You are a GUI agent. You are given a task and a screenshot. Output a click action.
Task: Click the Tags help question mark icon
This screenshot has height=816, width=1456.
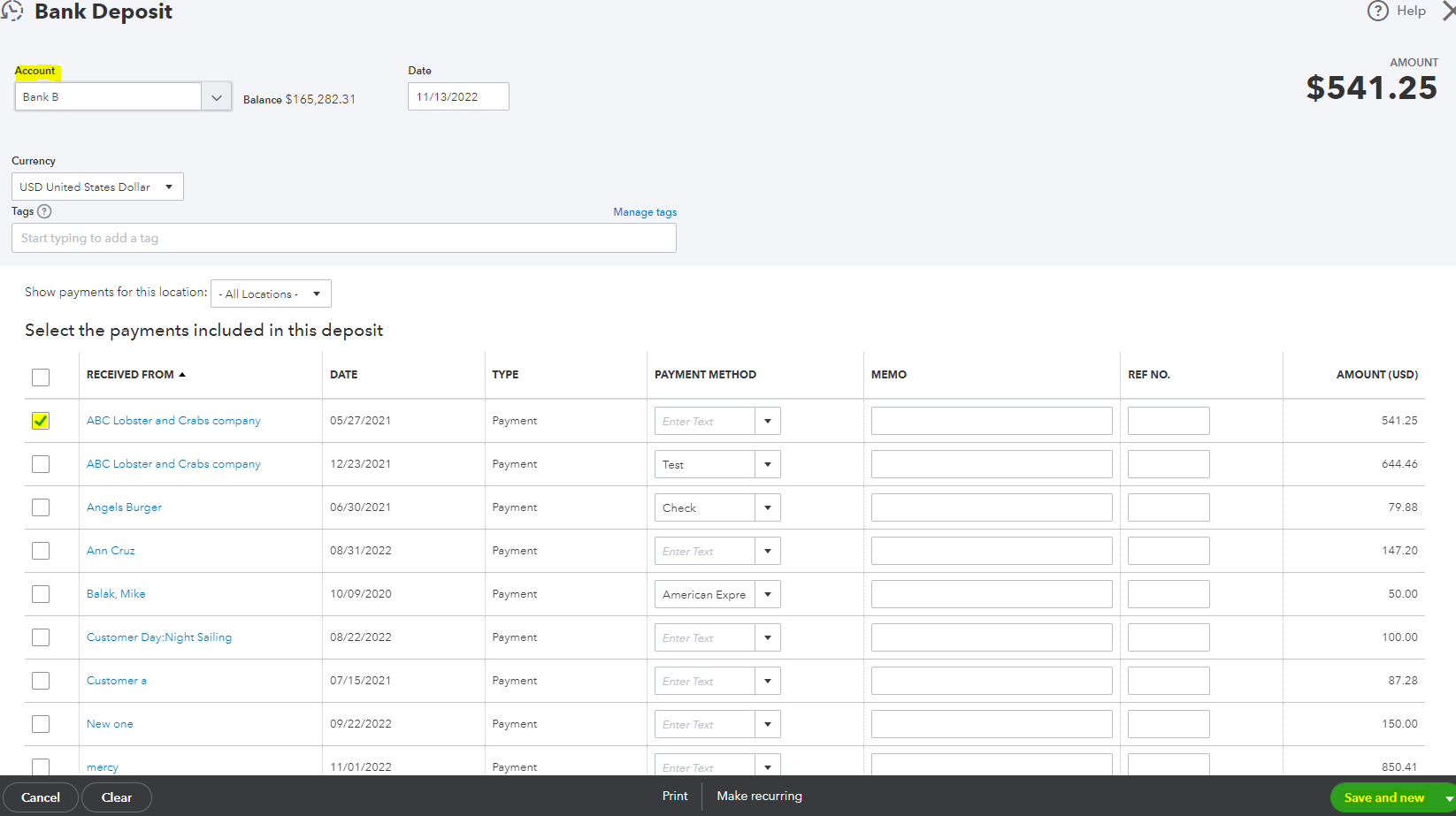pos(45,211)
